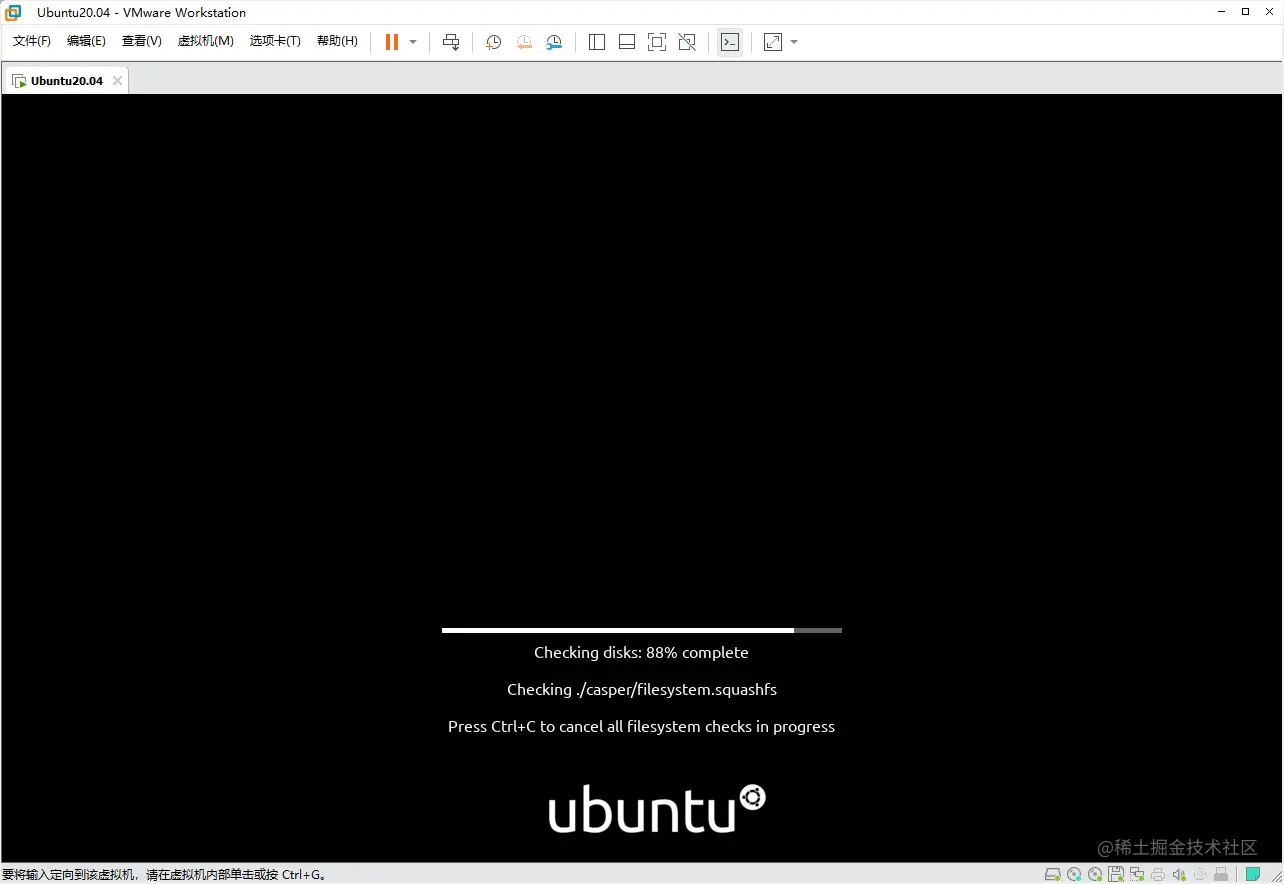
Task: Toggle the thumbnail bar view
Action: [627, 42]
